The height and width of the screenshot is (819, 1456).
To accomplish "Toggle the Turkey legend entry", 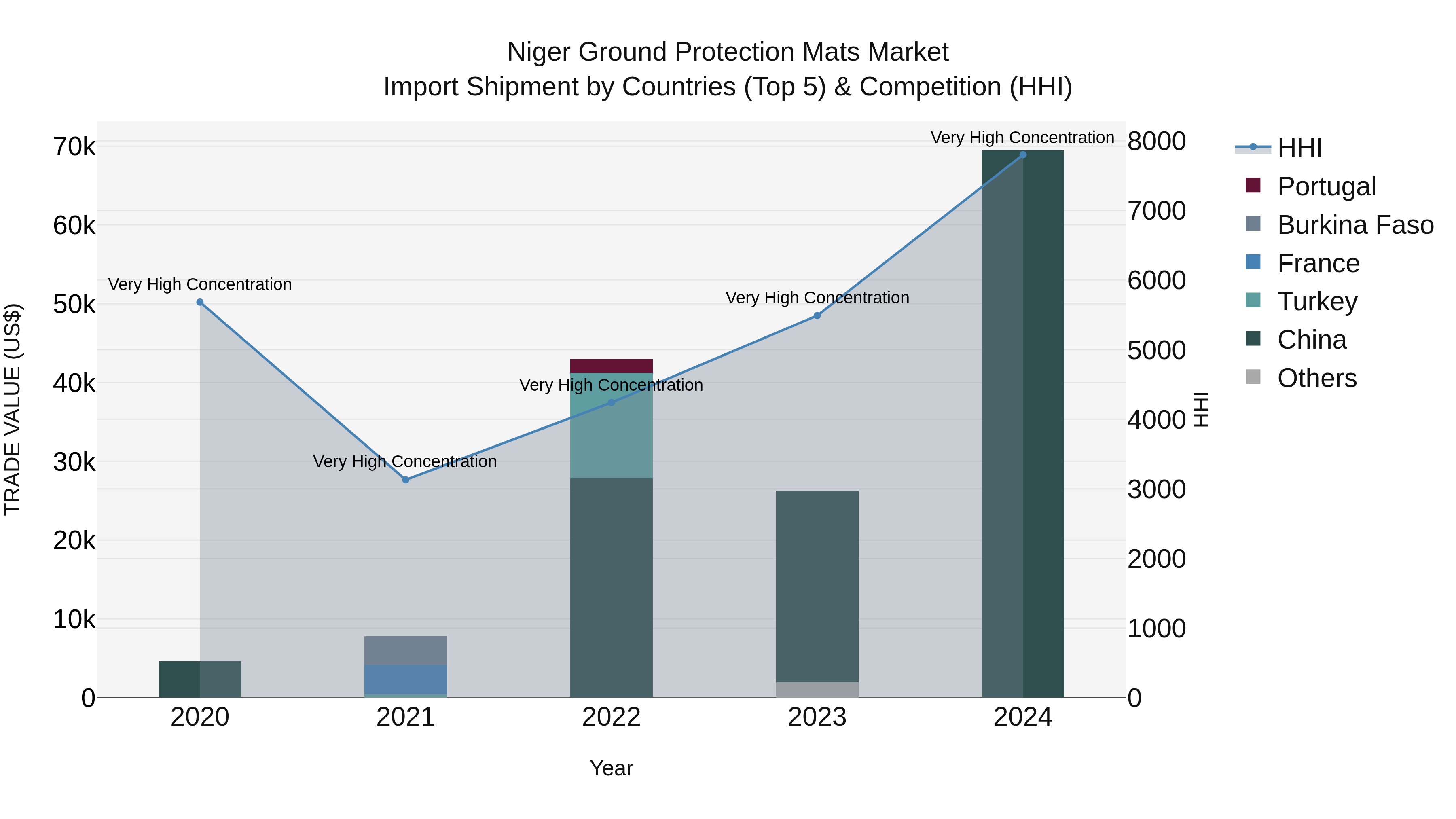I will (x=1301, y=301).
